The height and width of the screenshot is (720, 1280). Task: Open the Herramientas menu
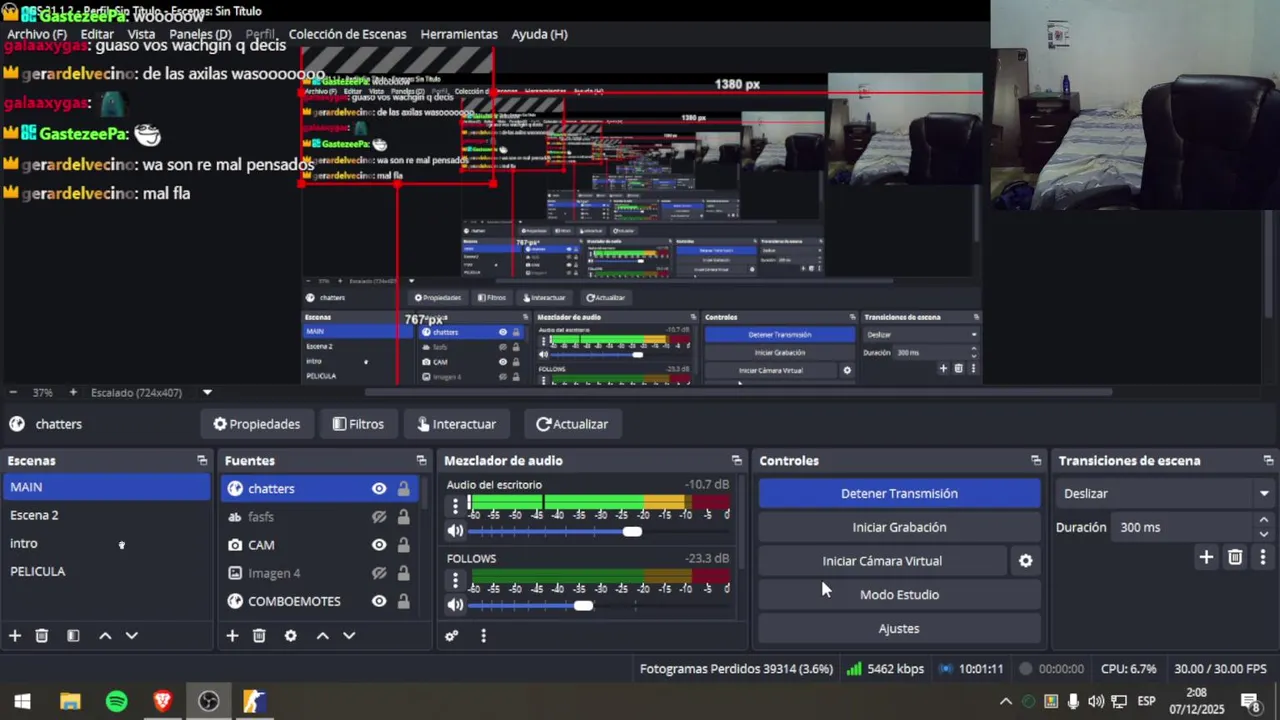click(x=459, y=34)
